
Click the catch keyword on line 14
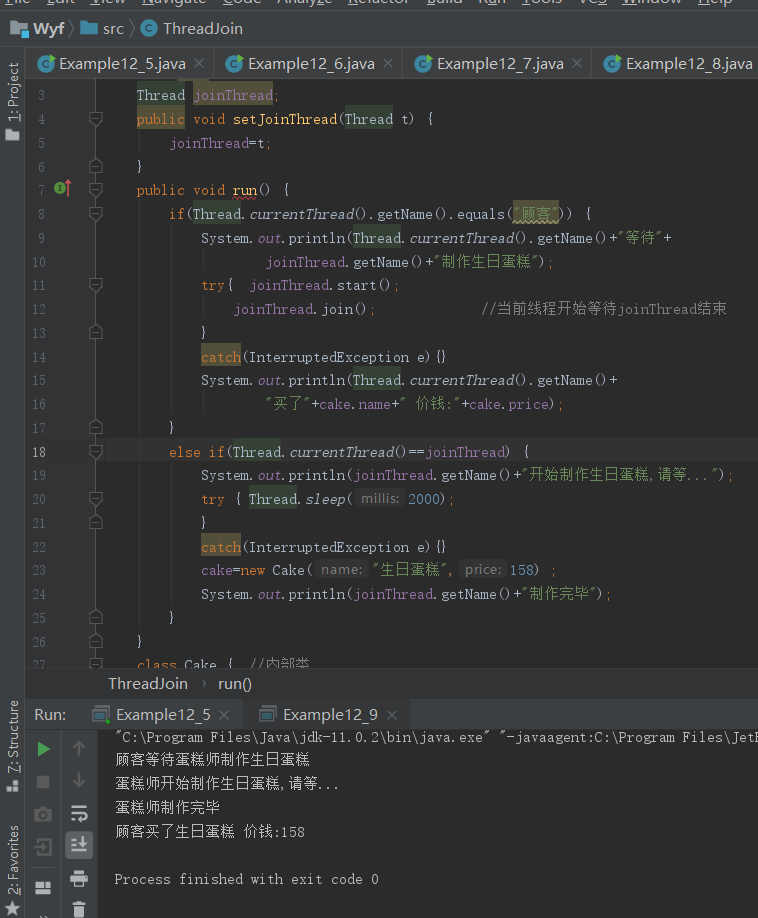(x=221, y=357)
